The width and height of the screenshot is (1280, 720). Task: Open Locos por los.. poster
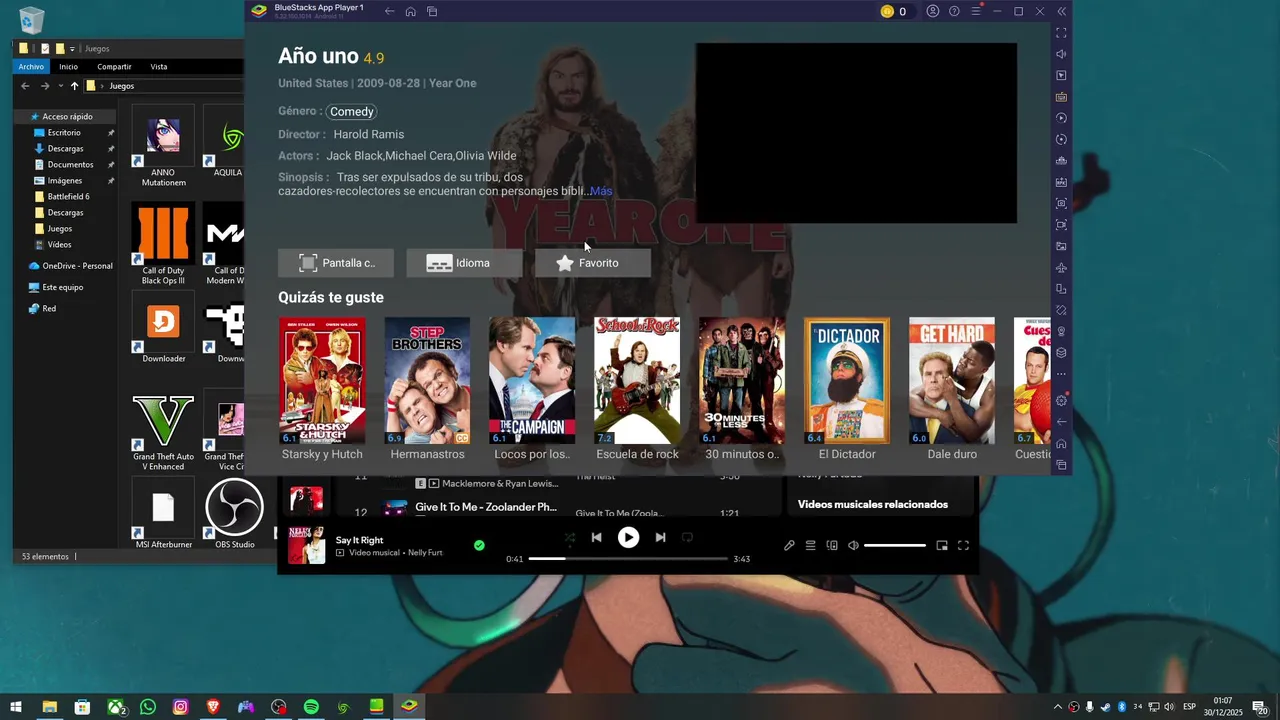click(x=532, y=380)
